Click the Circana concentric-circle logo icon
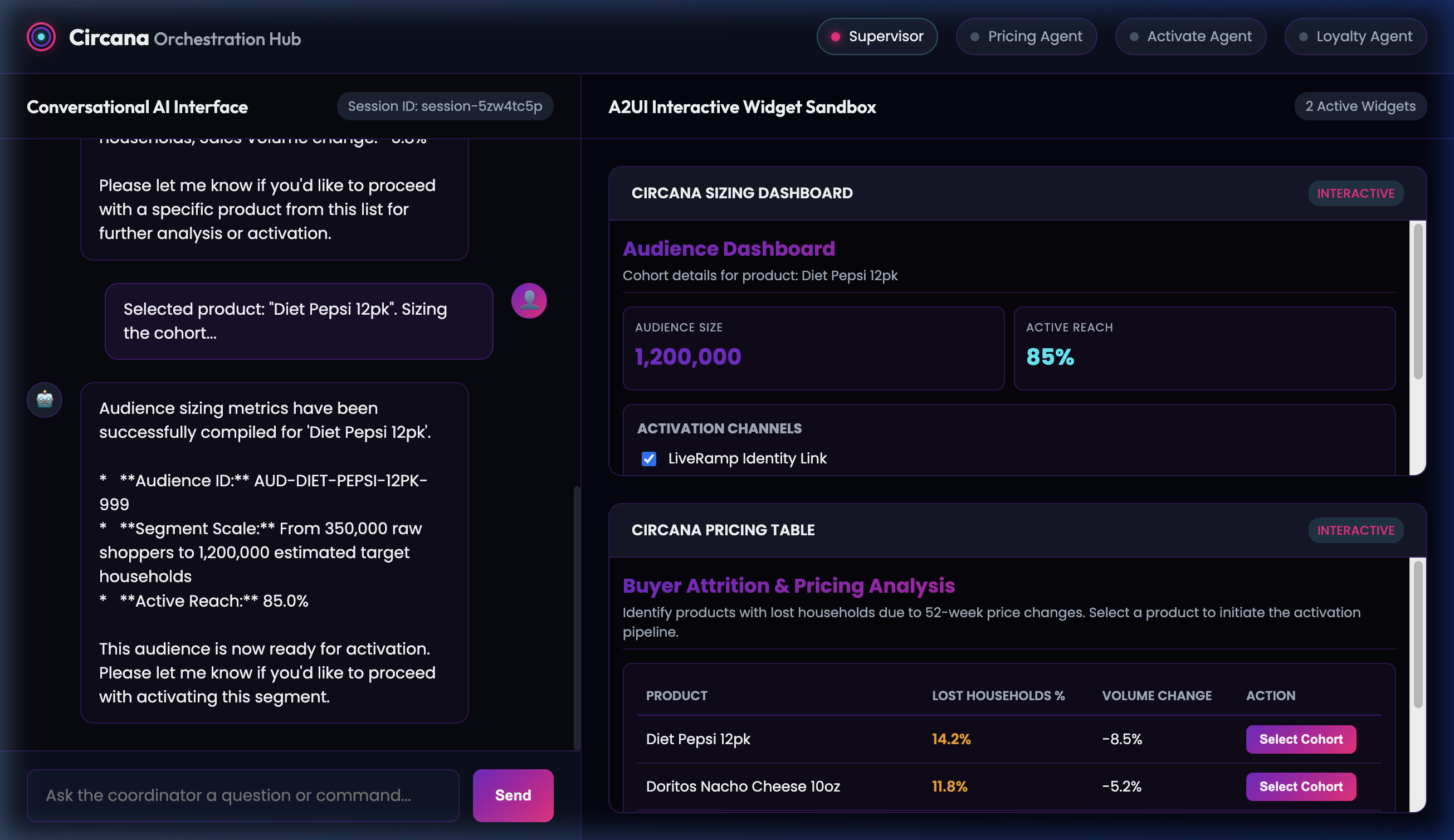Viewport: 1454px width, 840px height. [x=41, y=37]
